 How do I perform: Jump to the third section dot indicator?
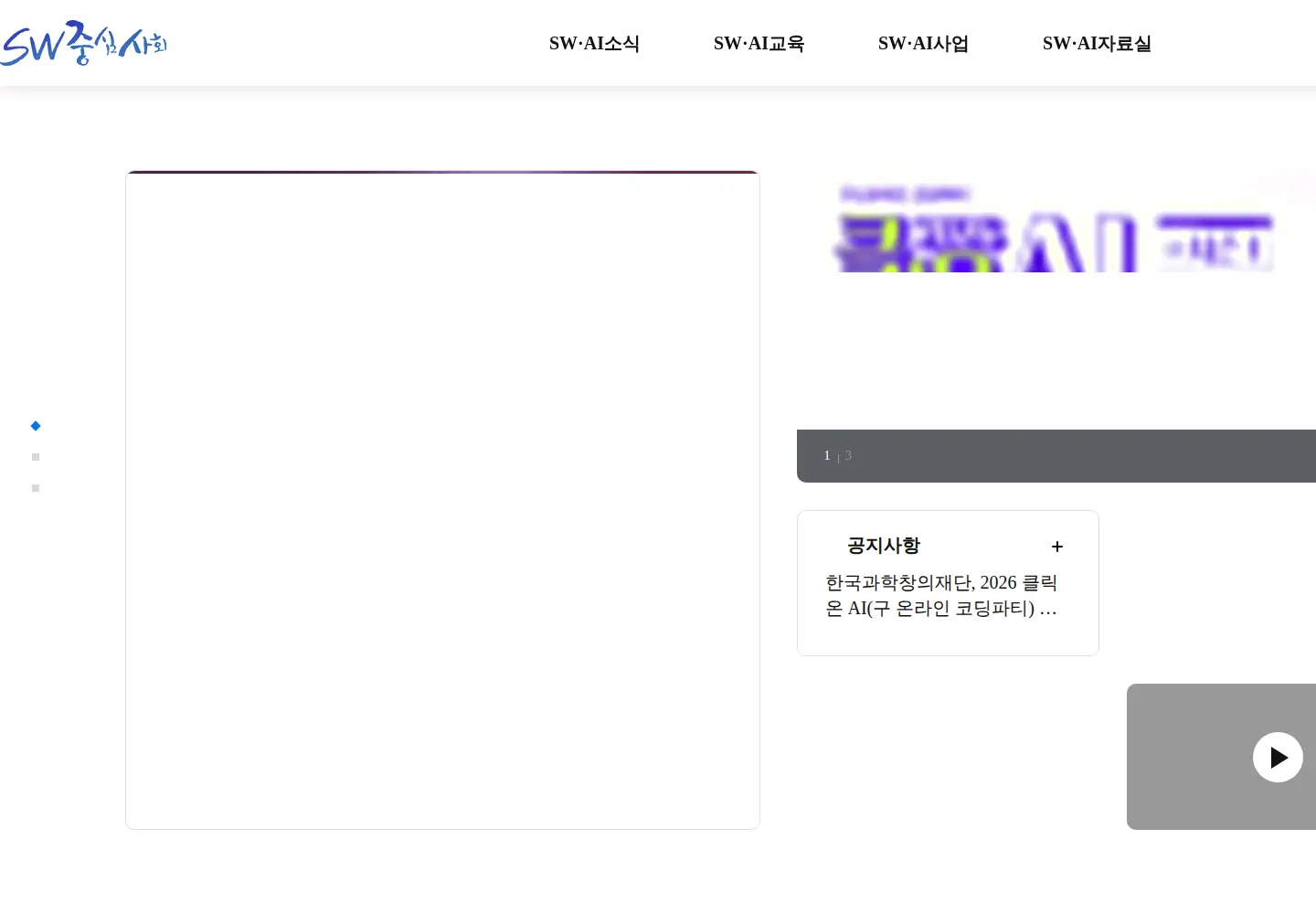click(36, 488)
